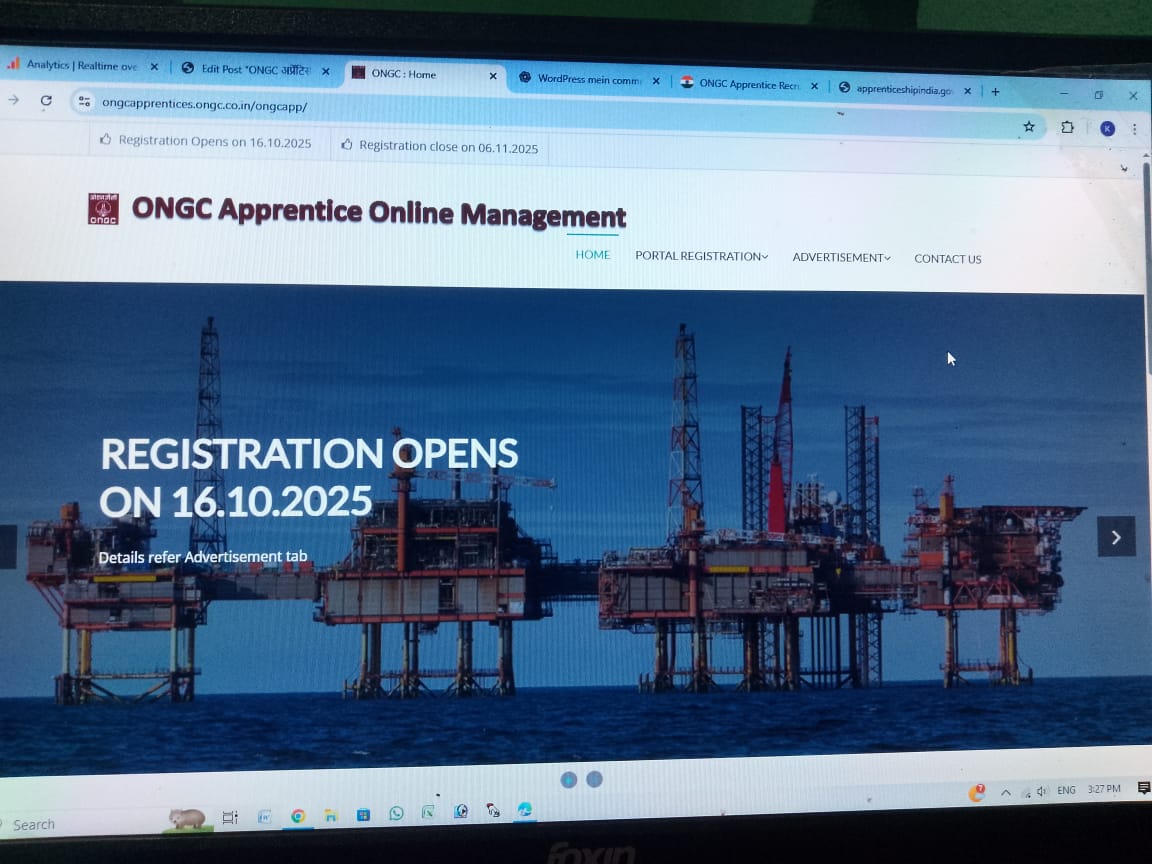Image resolution: width=1152 pixels, height=864 pixels.
Task: Click the Chrome icon in the taskbar
Action: [297, 816]
